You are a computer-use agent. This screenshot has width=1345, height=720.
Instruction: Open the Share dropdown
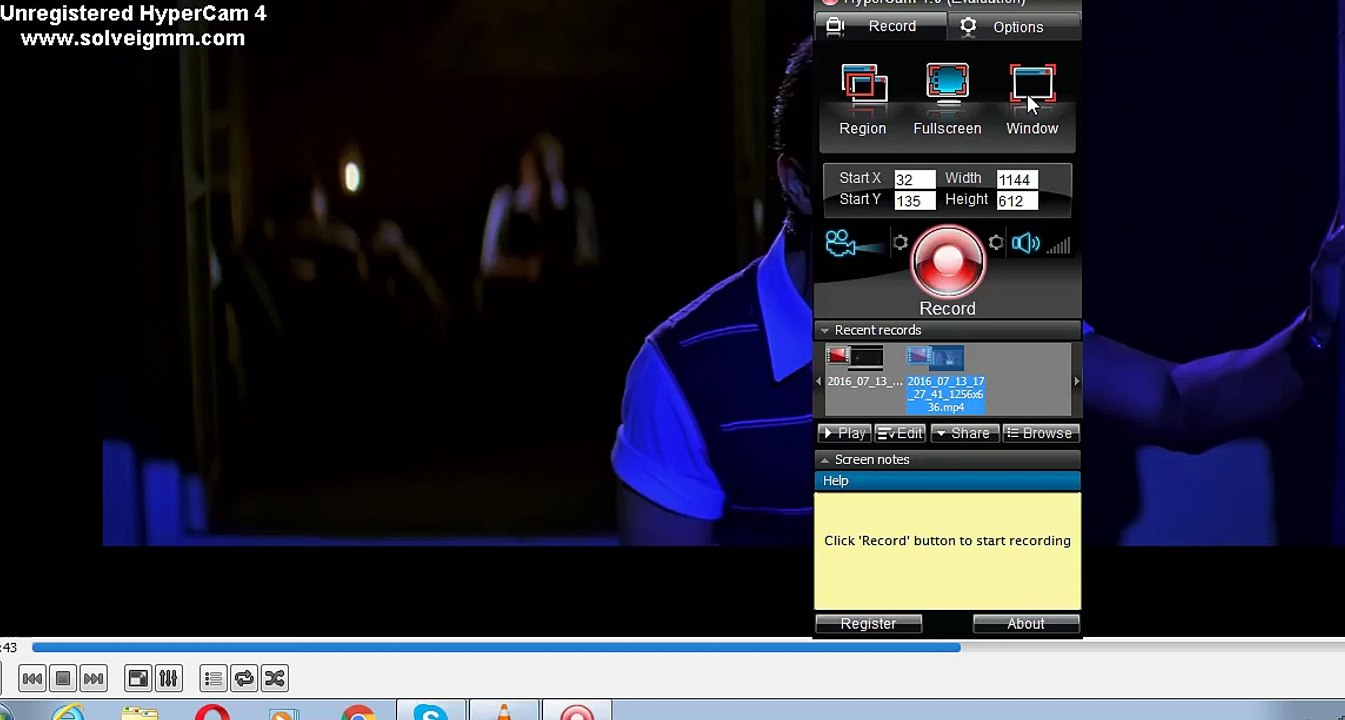964,433
